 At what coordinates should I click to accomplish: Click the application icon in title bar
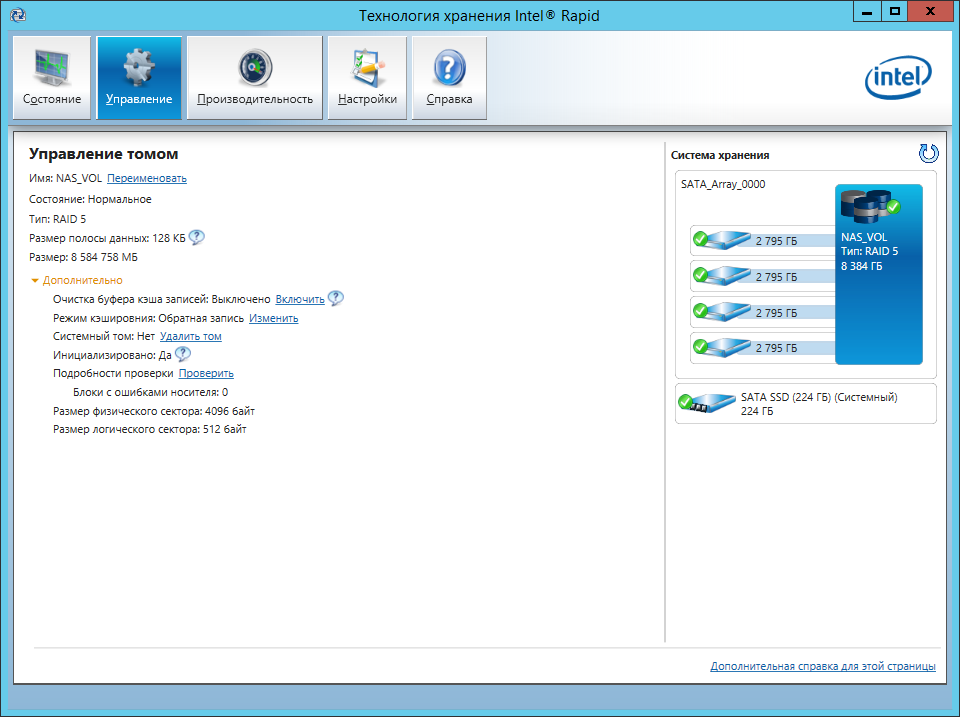tap(18, 15)
